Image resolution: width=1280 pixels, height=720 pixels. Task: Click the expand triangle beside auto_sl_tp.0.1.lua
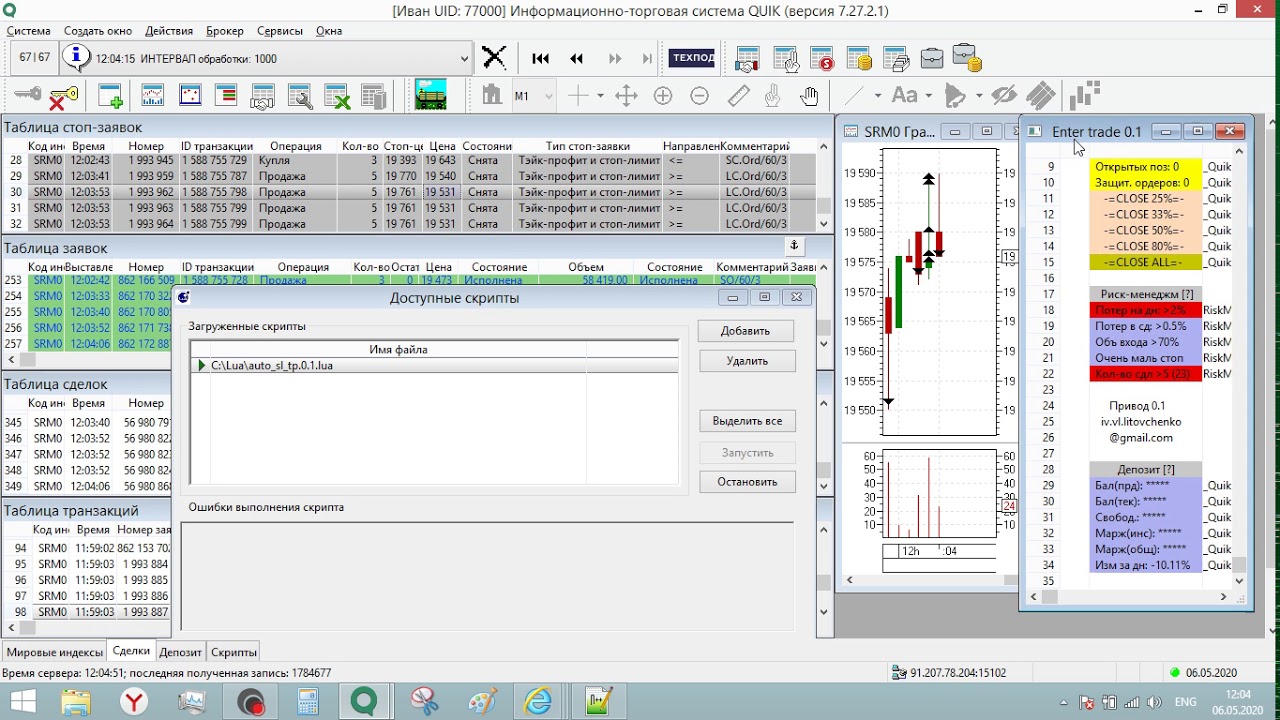point(201,366)
